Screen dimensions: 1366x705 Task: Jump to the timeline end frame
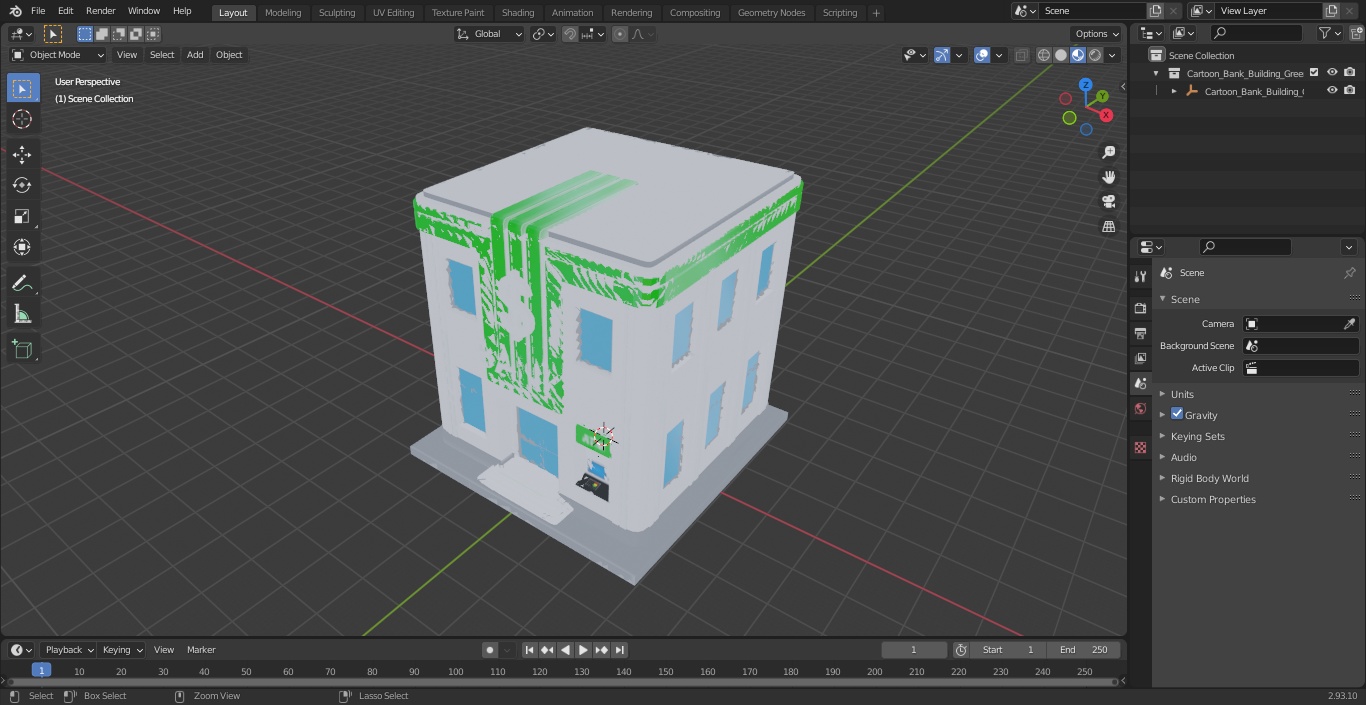tap(620, 650)
